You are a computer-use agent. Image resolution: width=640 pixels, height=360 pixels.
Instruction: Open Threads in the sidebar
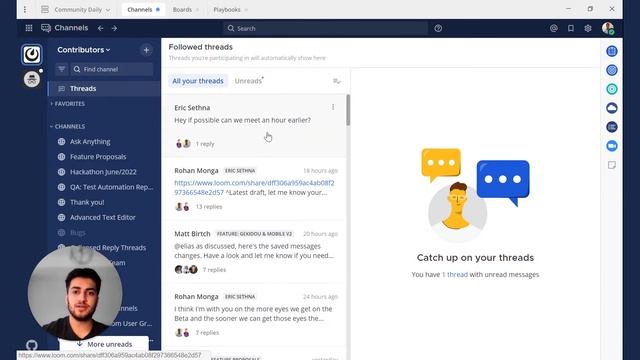point(104,89)
